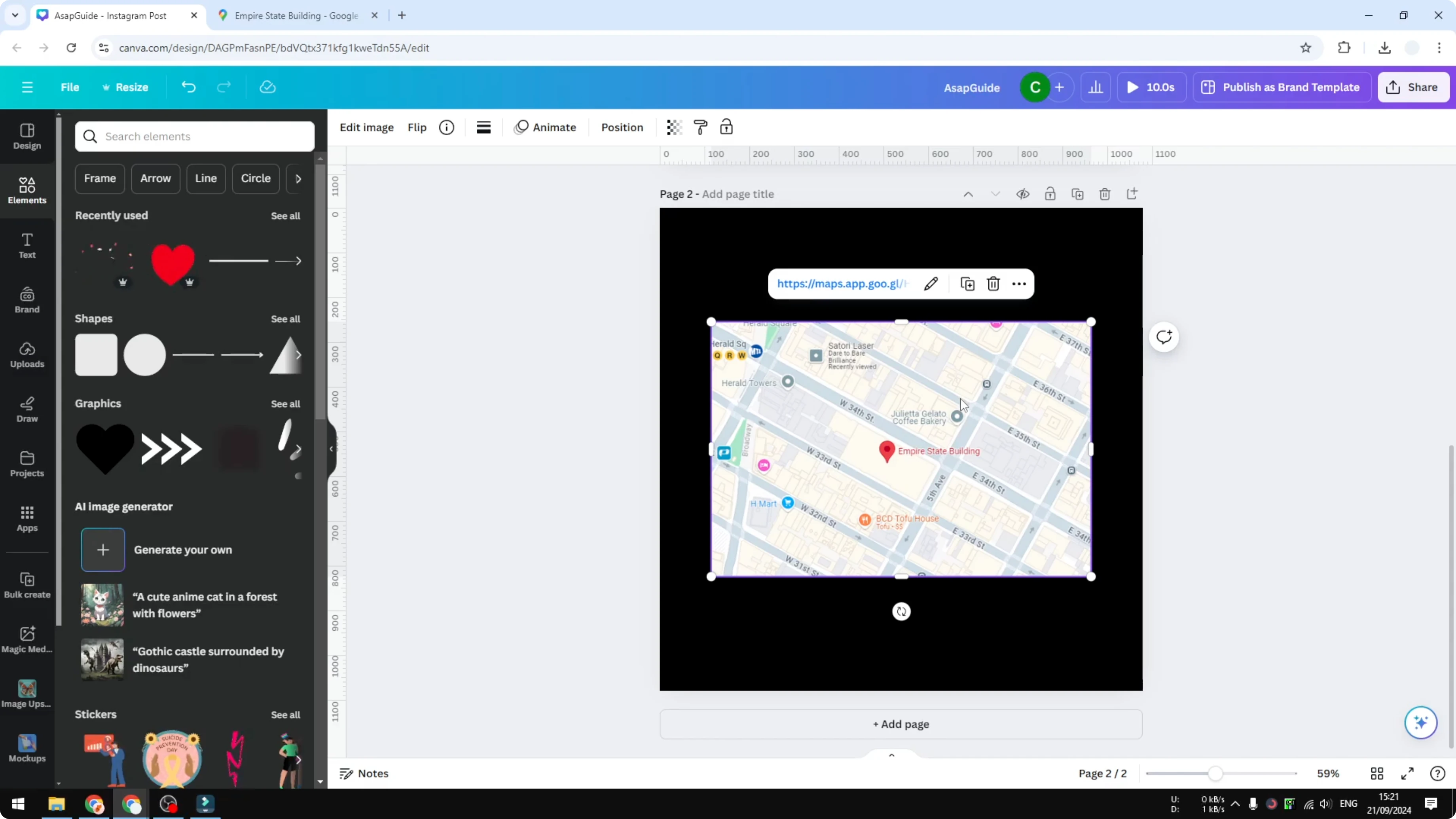1456x819 pixels.
Task: Show more element category chips
Action: [298, 178]
